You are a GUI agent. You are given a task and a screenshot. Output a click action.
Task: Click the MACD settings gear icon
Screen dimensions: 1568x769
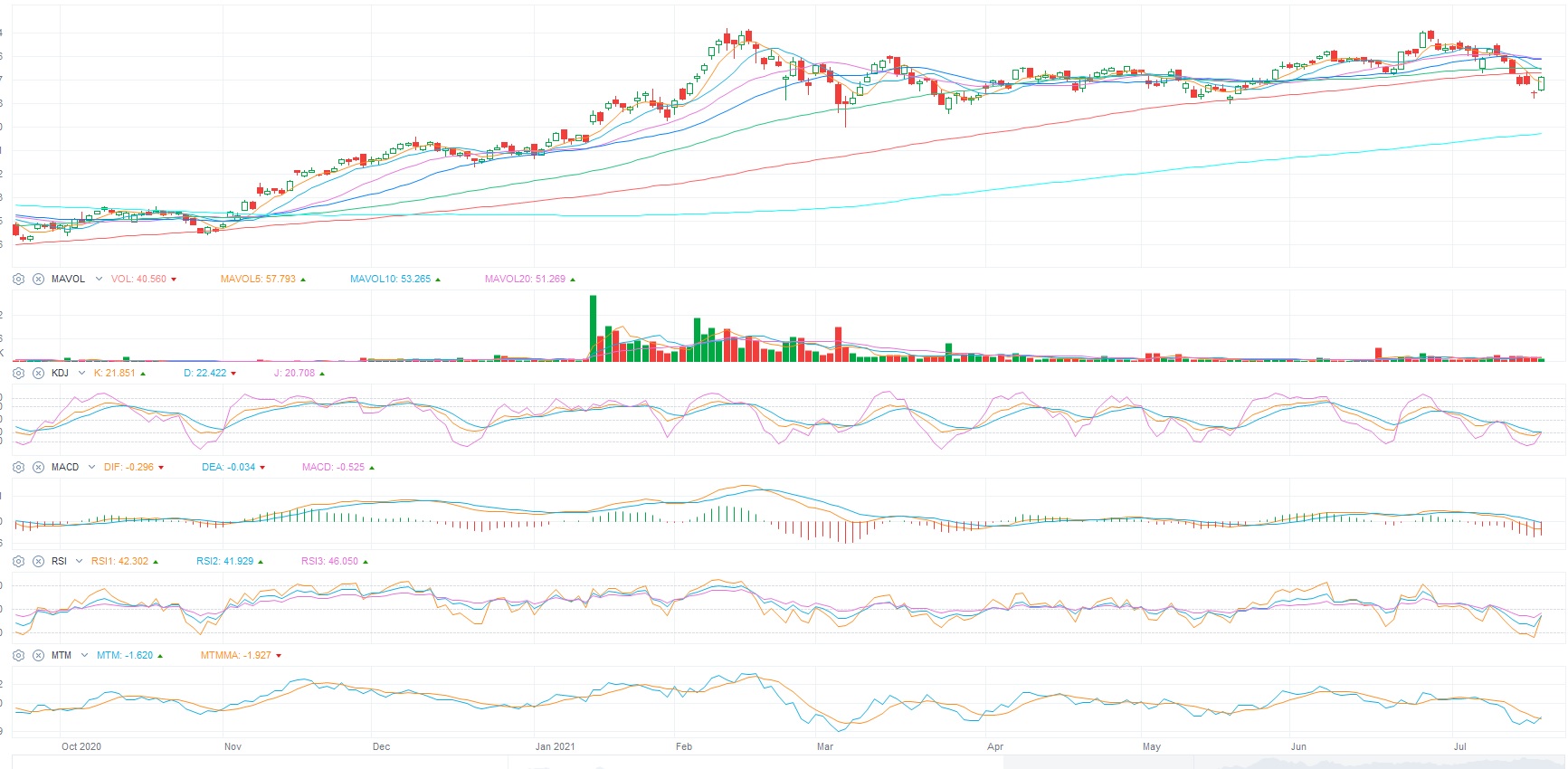click(x=18, y=467)
